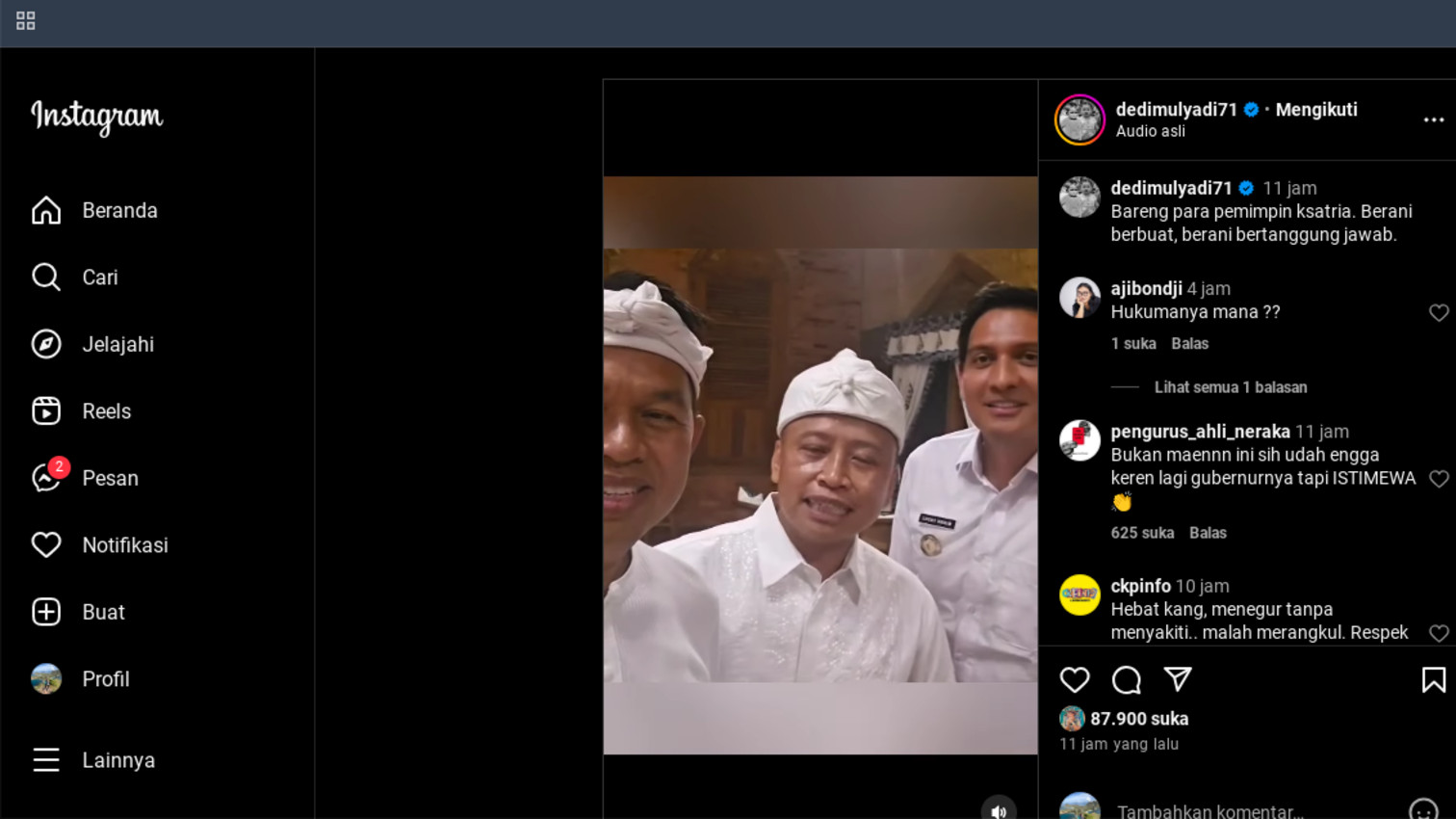This screenshot has width=1456, height=819.
Task: Click the video to pause playback
Action: [x=820, y=464]
